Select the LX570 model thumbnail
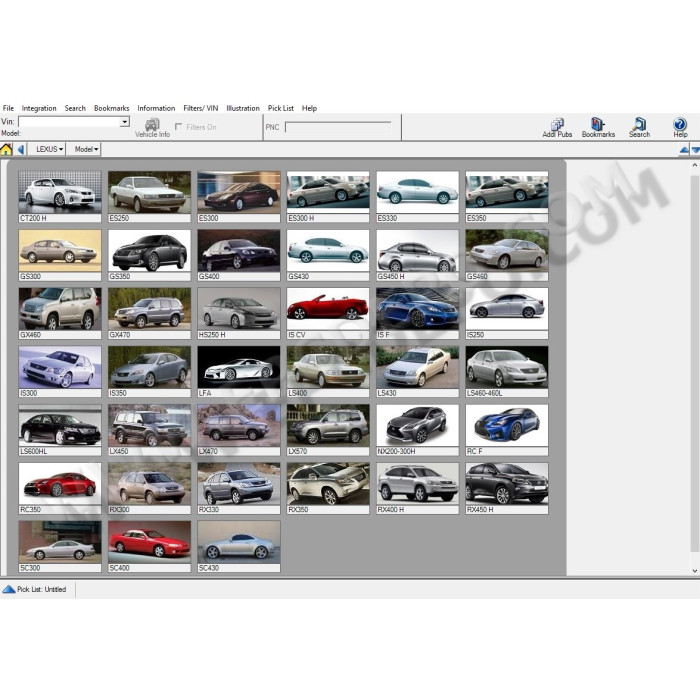The image size is (700, 700). click(x=328, y=430)
